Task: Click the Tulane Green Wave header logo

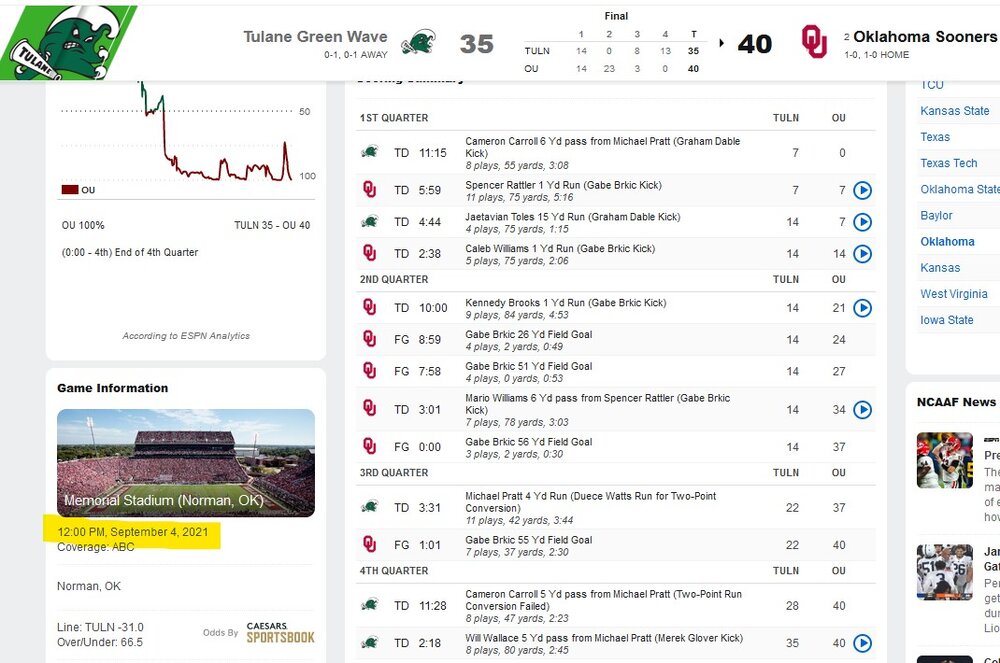Action: tap(418, 43)
